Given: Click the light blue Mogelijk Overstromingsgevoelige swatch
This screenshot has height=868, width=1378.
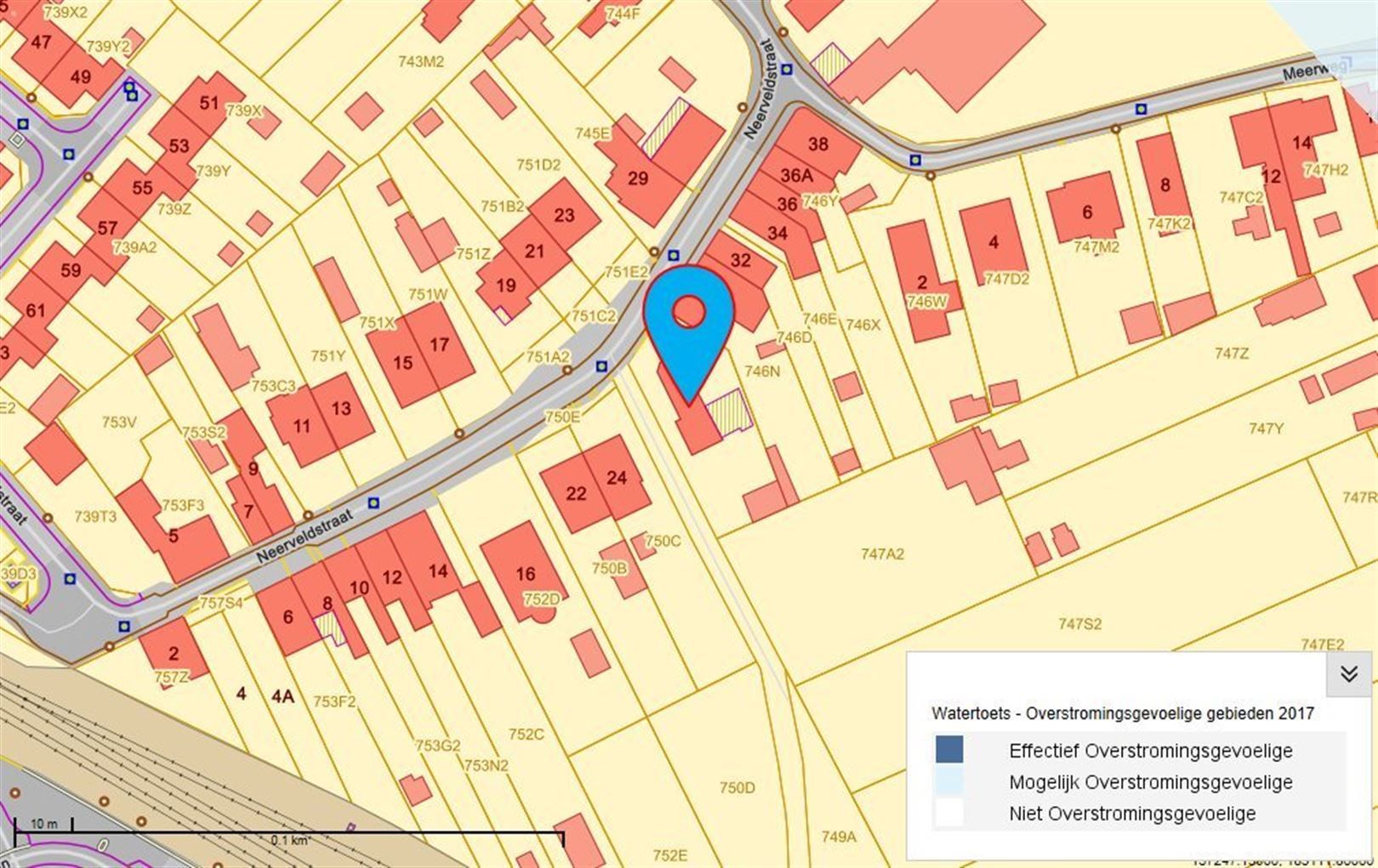Looking at the screenshot, I should tap(949, 781).
